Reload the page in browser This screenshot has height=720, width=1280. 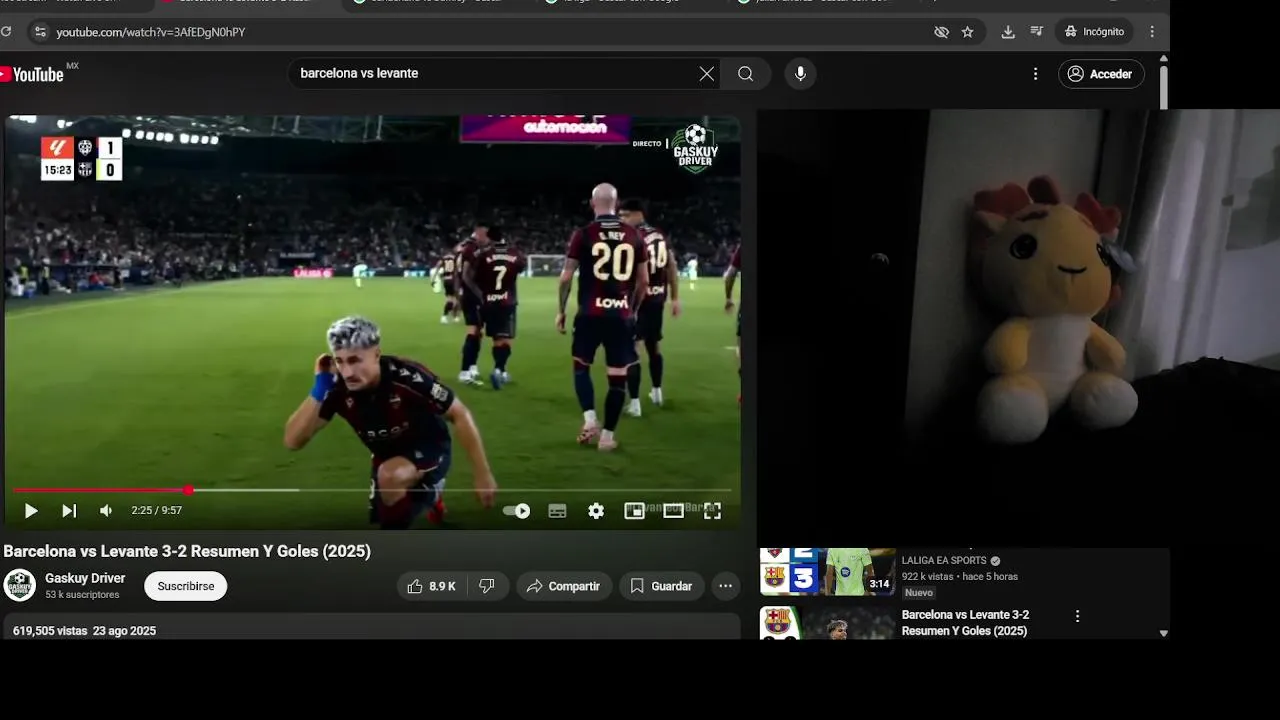tap(6, 32)
